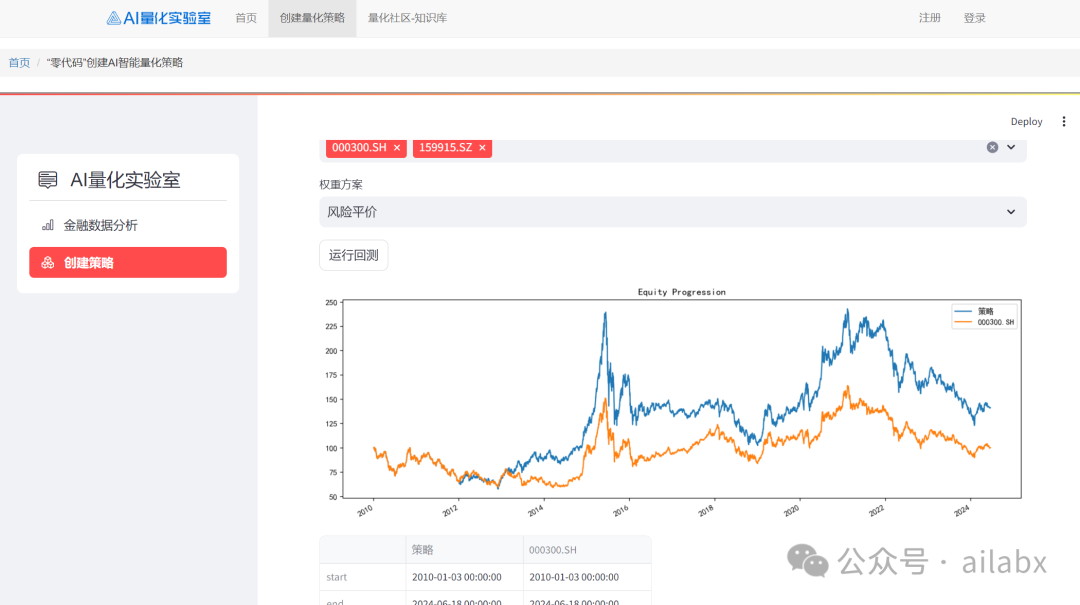Go to 首页 via breadcrumb link
Image resolution: width=1080 pixels, height=605 pixels.
coord(19,63)
